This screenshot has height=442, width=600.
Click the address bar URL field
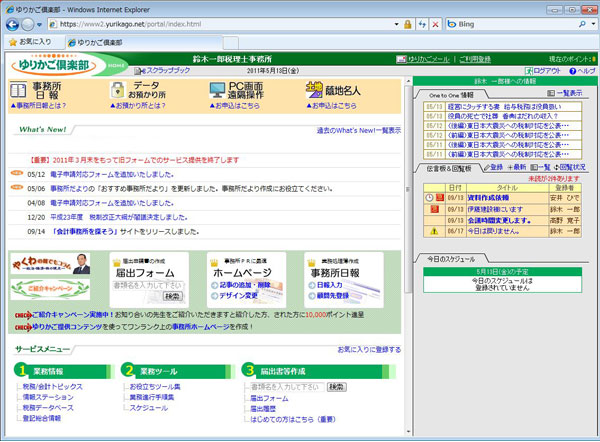point(224,24)
